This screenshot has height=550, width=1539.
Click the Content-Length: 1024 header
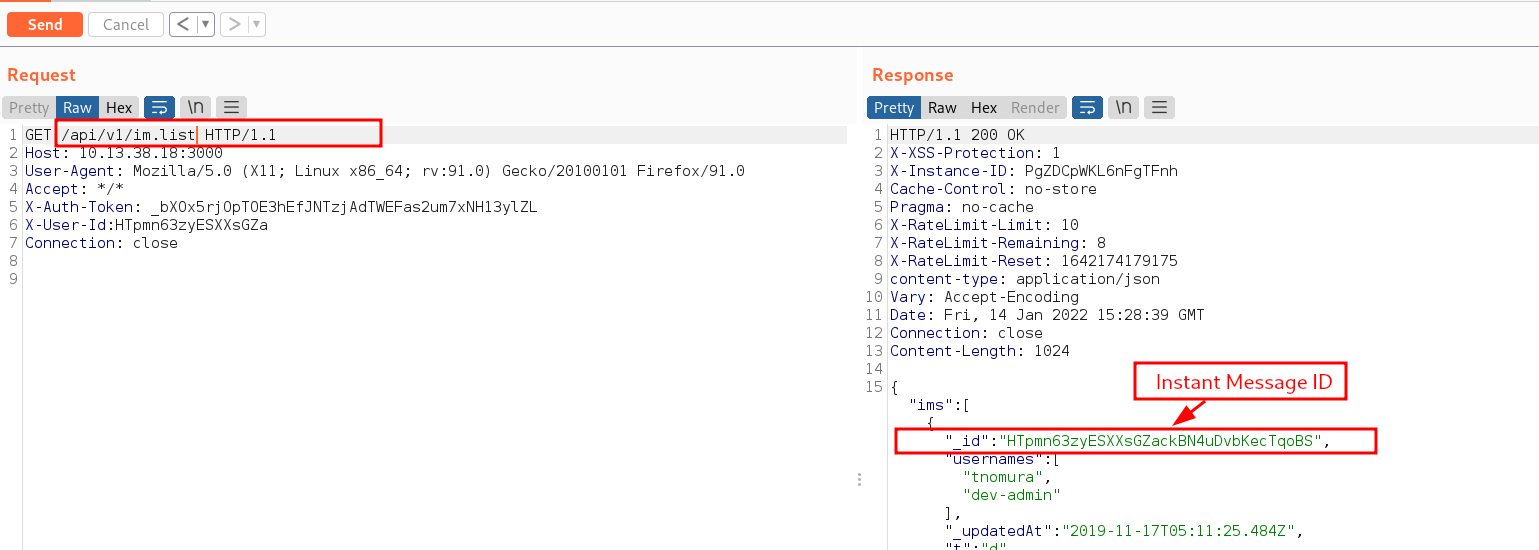point(980,351)
